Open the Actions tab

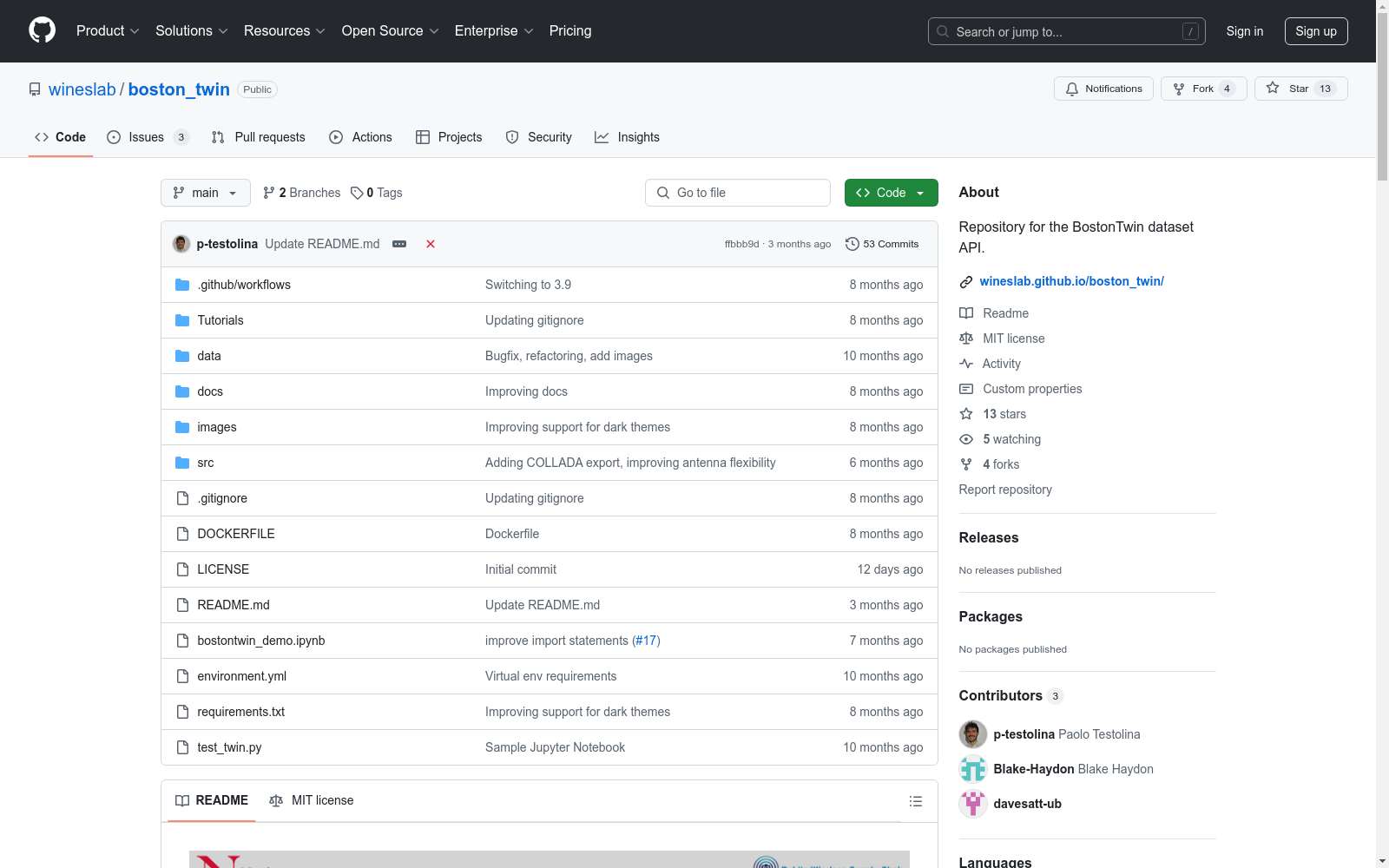(361, 137)
